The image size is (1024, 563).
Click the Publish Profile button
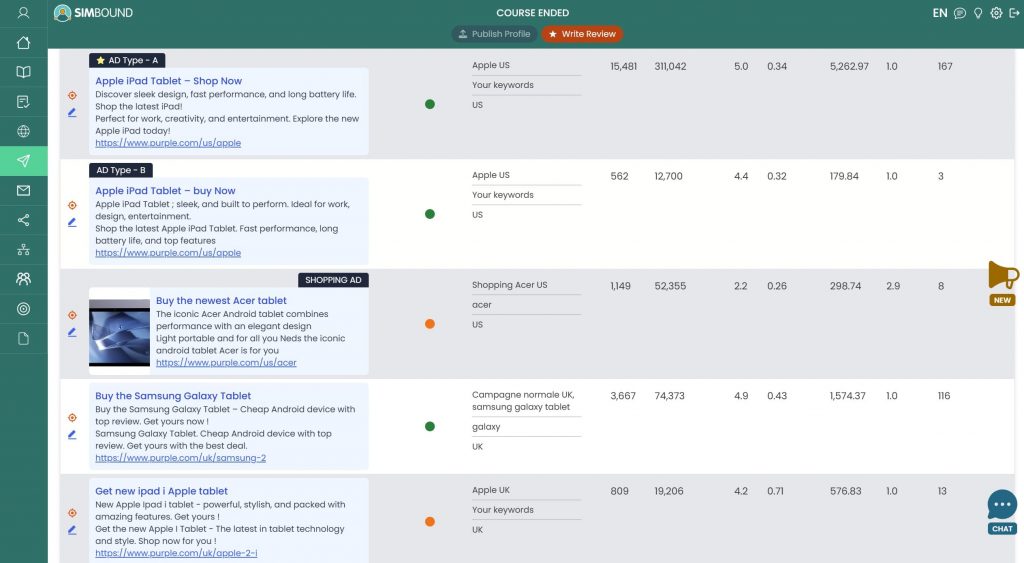(494, 34)
